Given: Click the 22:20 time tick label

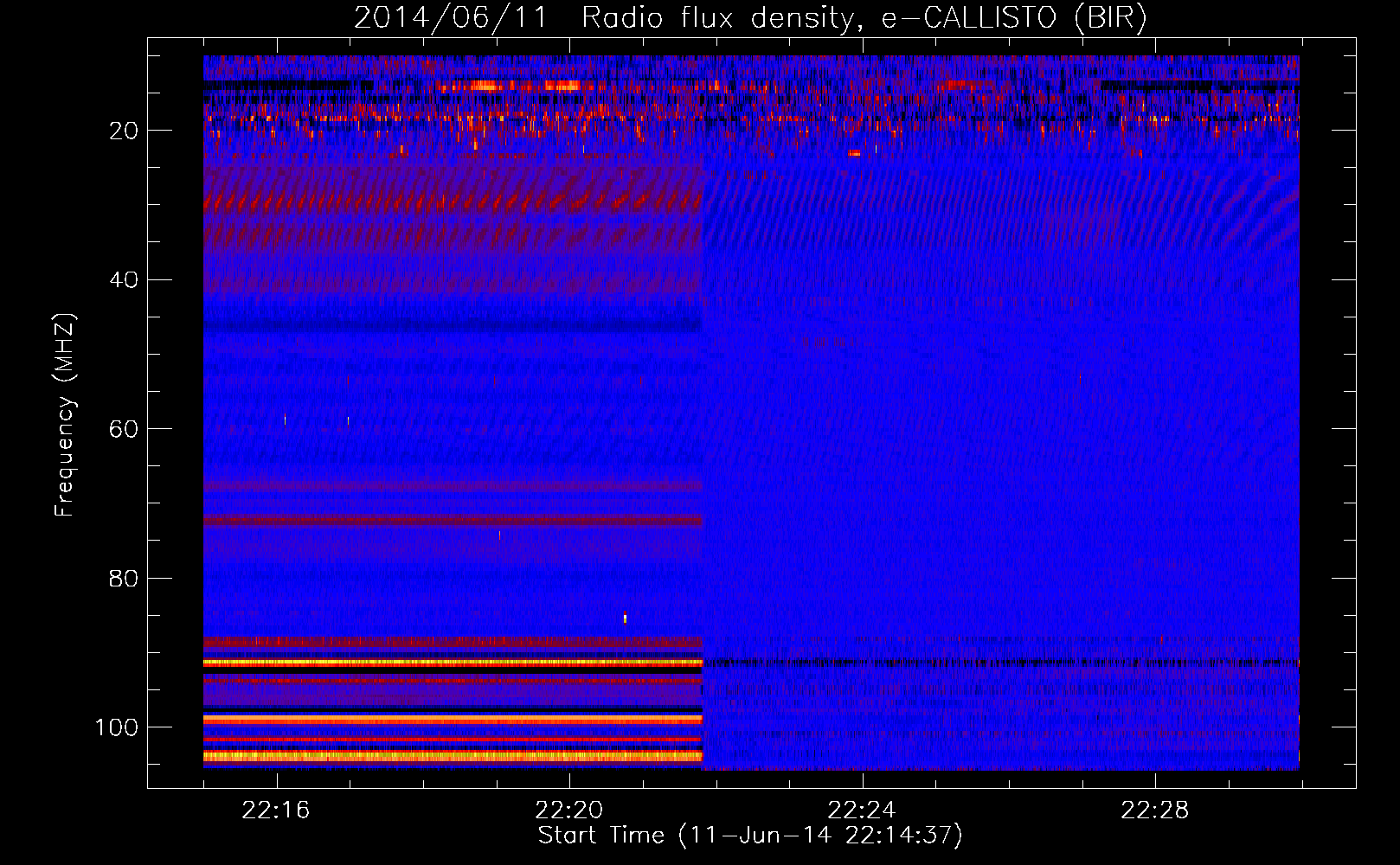Looking at the screenshot, I should 569,811.
